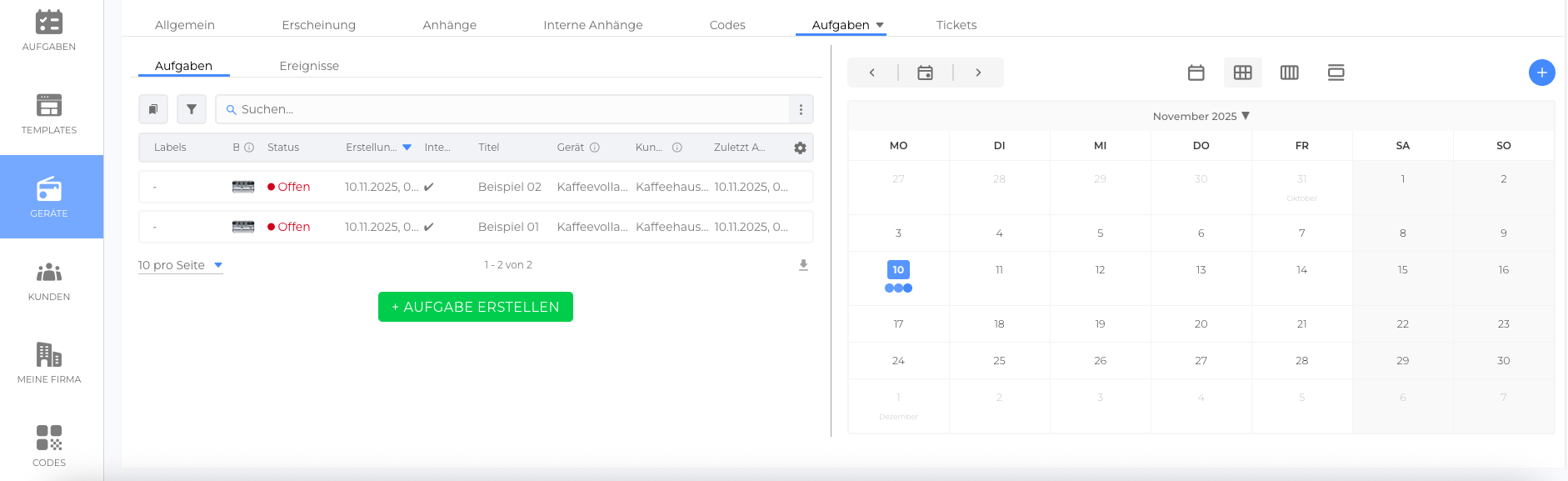Switch the calendar to month grid view
Viewport: 1568px width, 481px height.
click(x=1242, y=73)
